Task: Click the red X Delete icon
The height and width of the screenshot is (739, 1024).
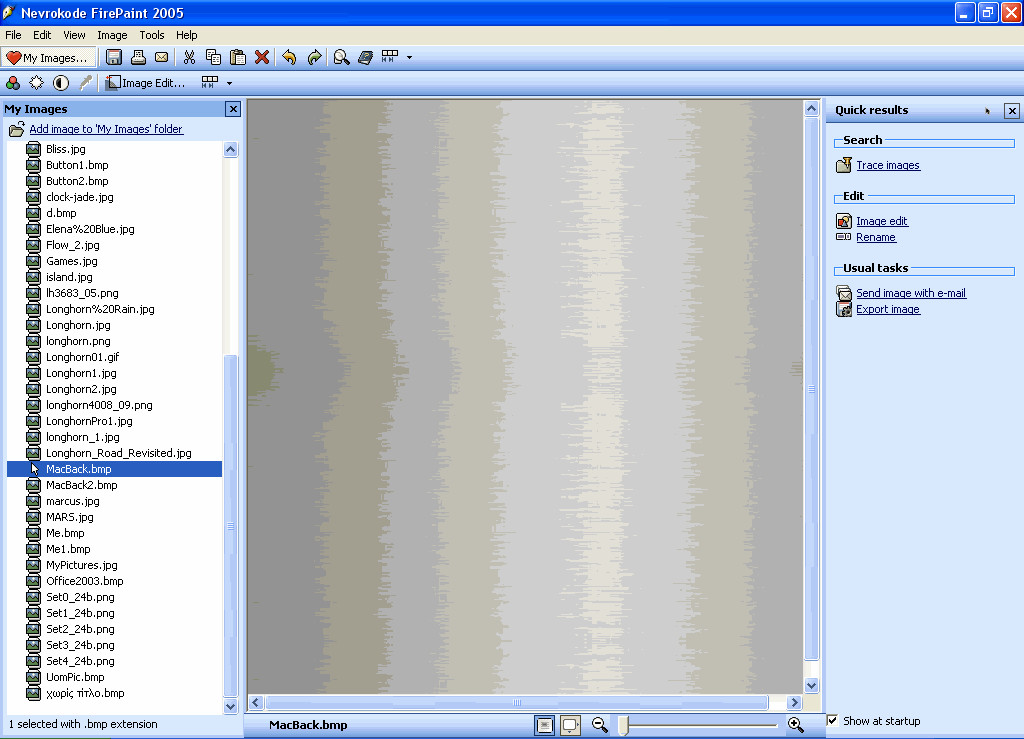Action: tap(262, 57)
